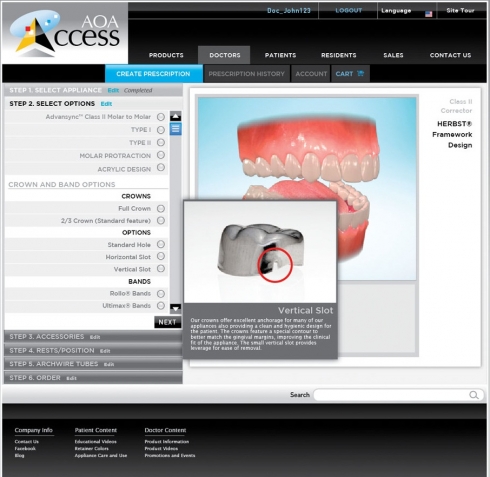
Task: Start the Site Tour
Action: pyautogui.click(x=460, y=11)
